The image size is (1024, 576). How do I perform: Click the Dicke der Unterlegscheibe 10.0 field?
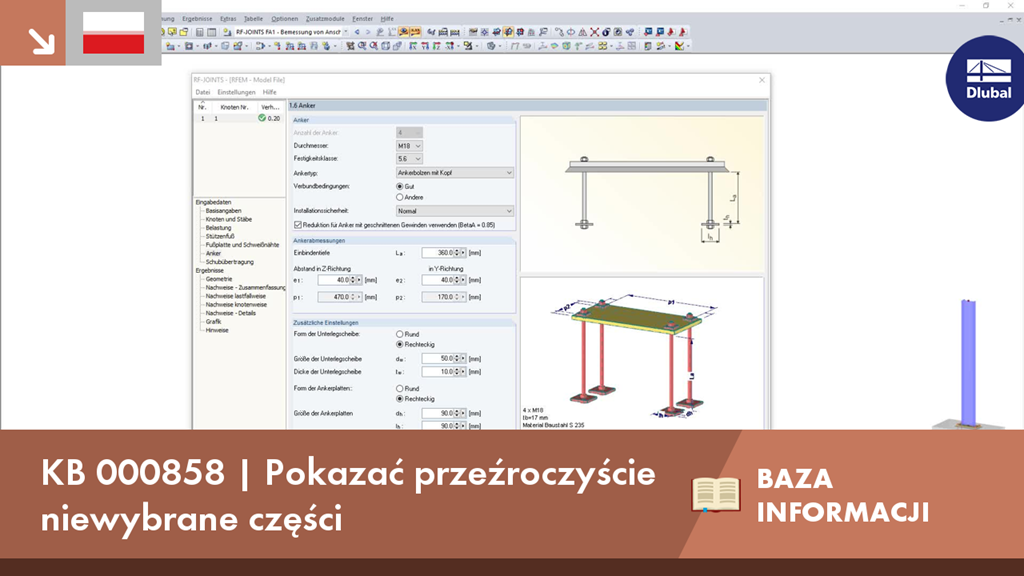click(438, 372)
